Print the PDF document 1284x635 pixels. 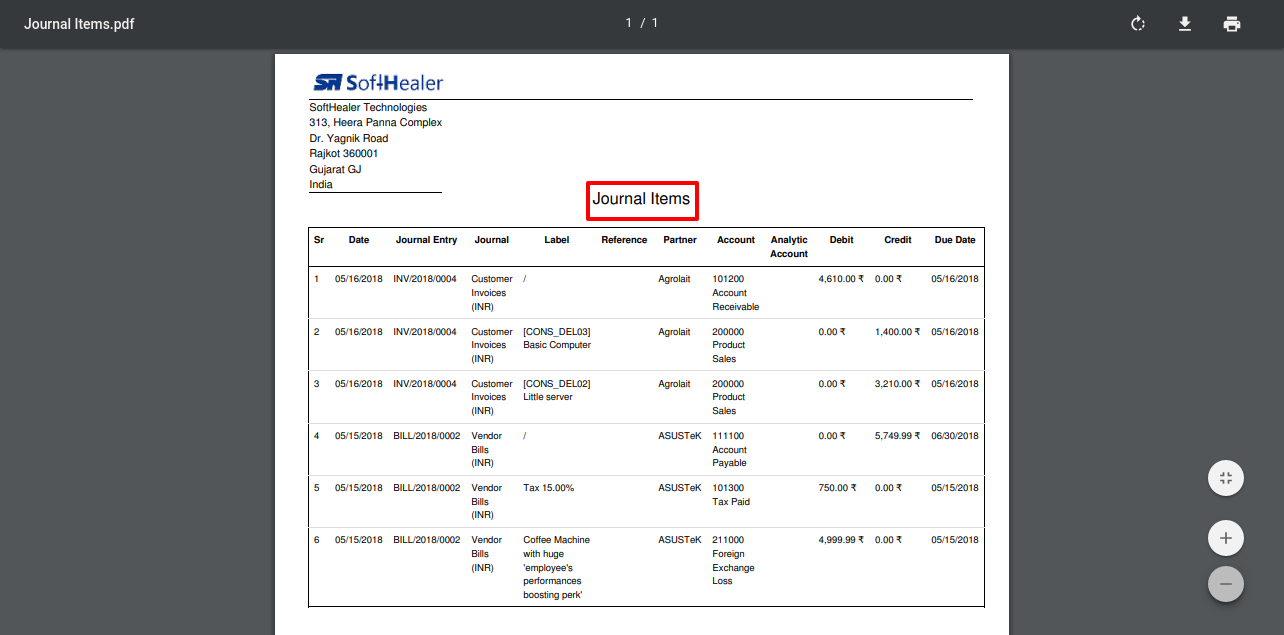pyautogui.click(x=1232, y=24)
